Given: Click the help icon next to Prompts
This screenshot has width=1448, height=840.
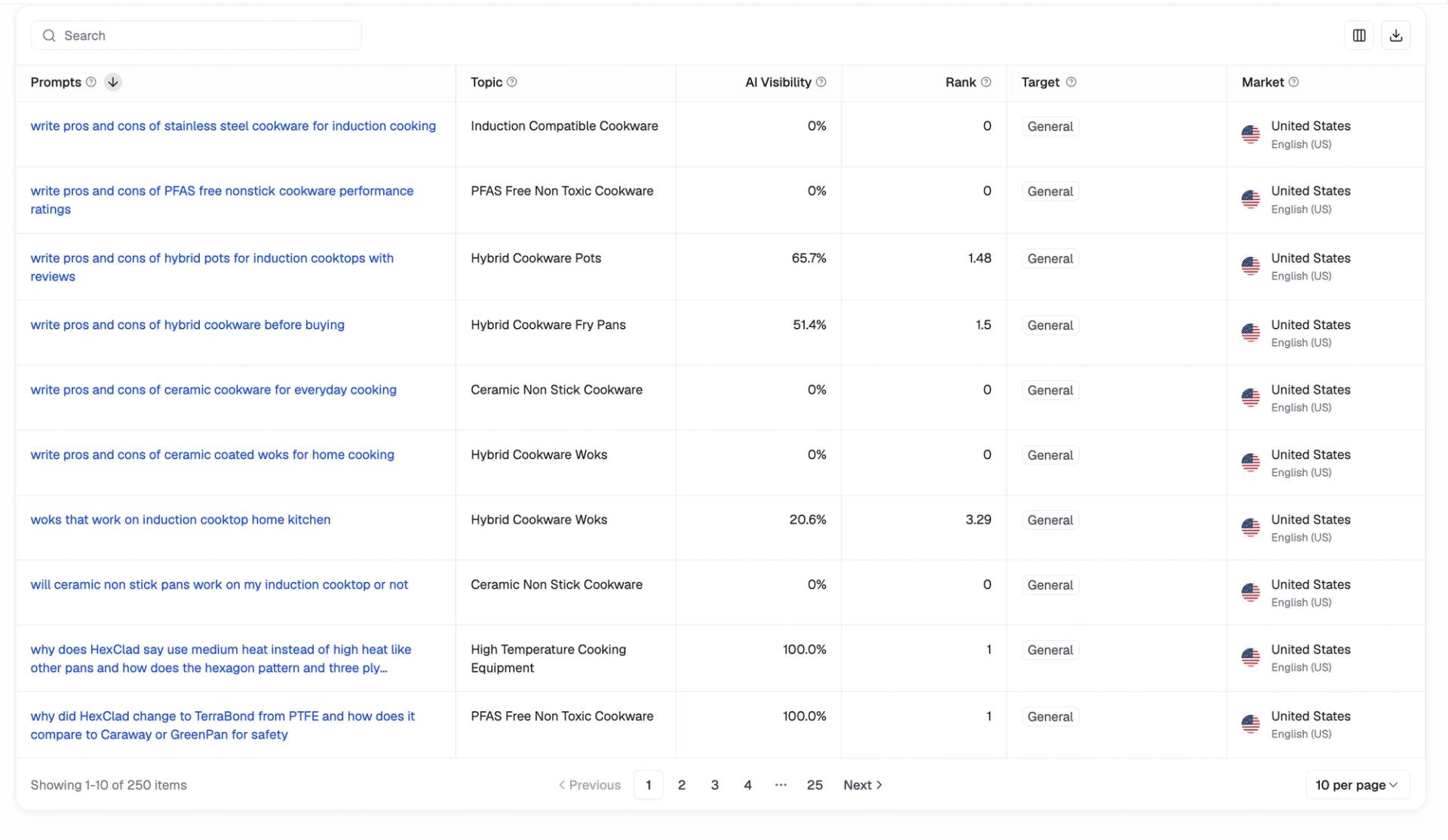Looking at the screenshot, I should [91, 82].
